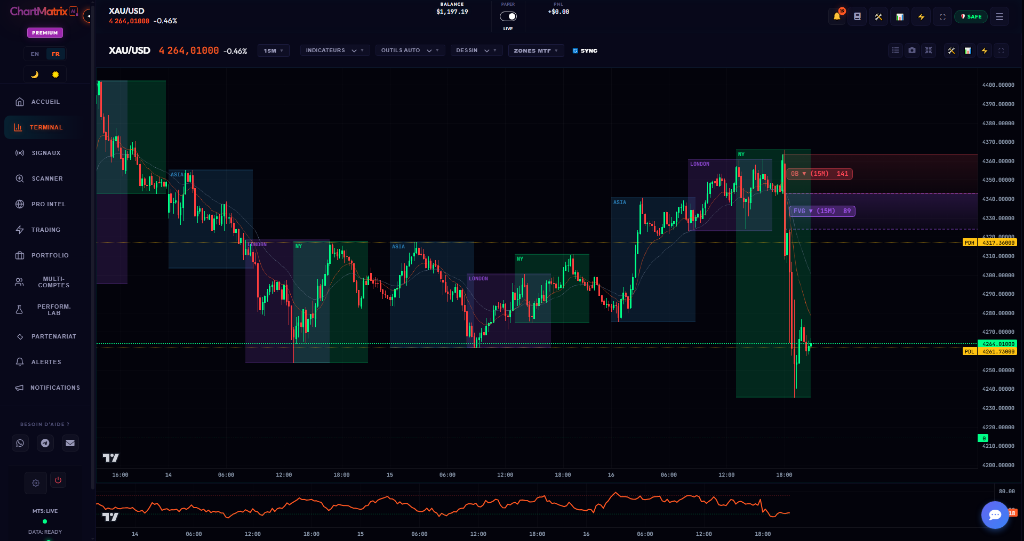Open the Zones MTF dropdown
The image size is (1024, 541).
click(x=536, y=50)
